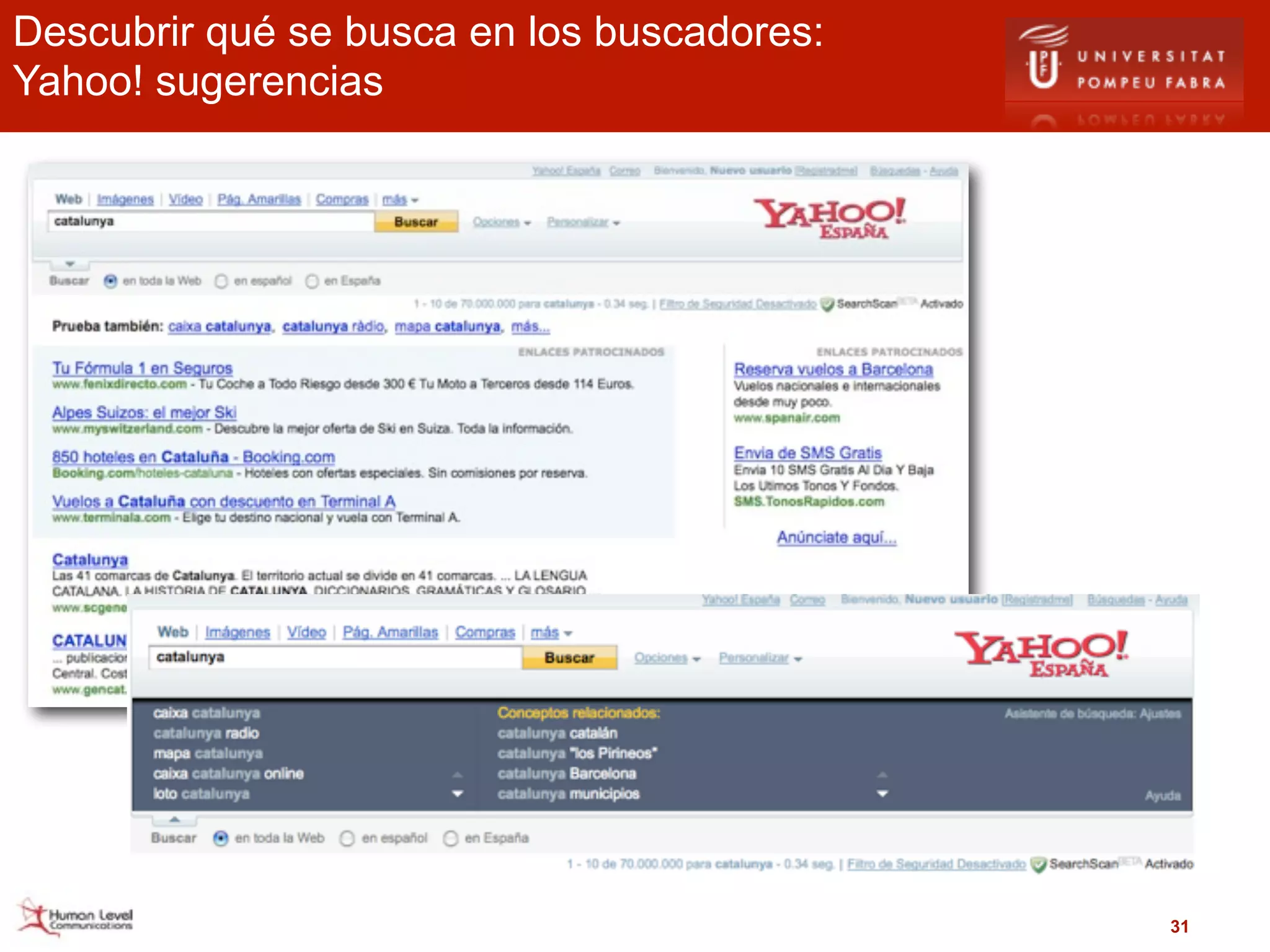The height and width of the screenshot is (952, 1270).
Task: Open the 'Catalunya' organic result title
Action: click(x=90, y=560)
